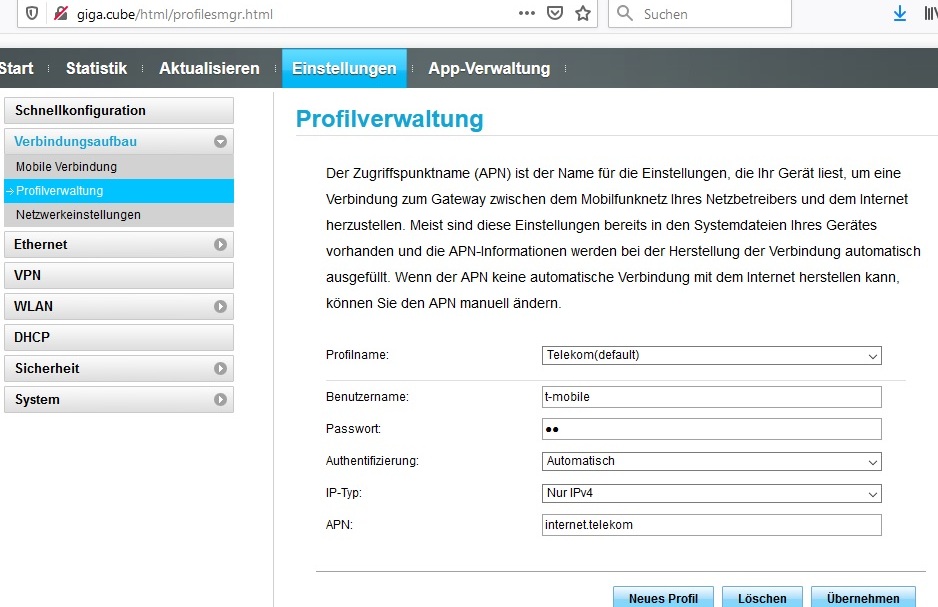Image resolution: width=938 pixels, height=607 pixels.
Task: Expand the WLAN sidebar section
Action: tap(220, 306)
